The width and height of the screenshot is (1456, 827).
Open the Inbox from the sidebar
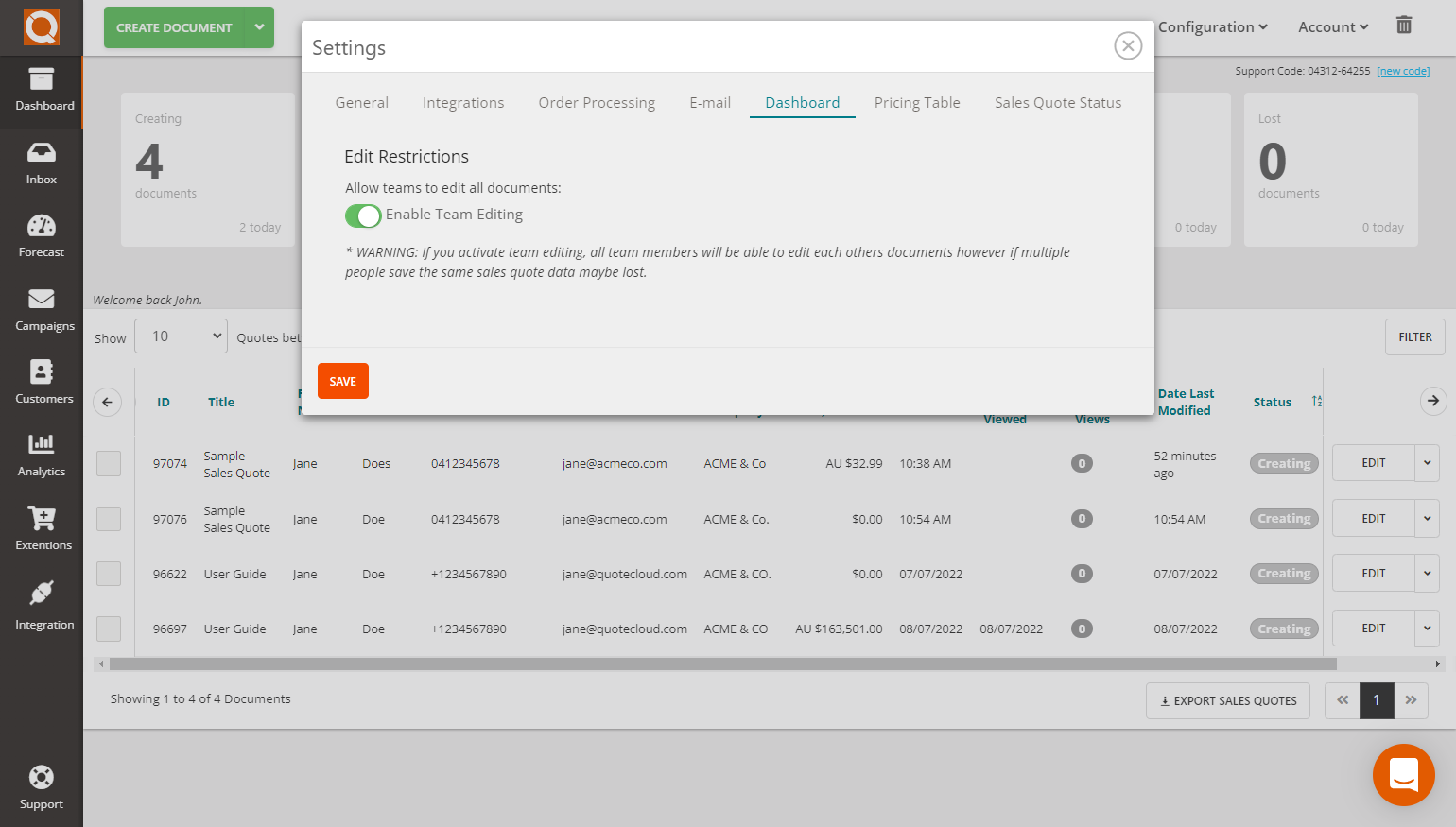(41, 163)
